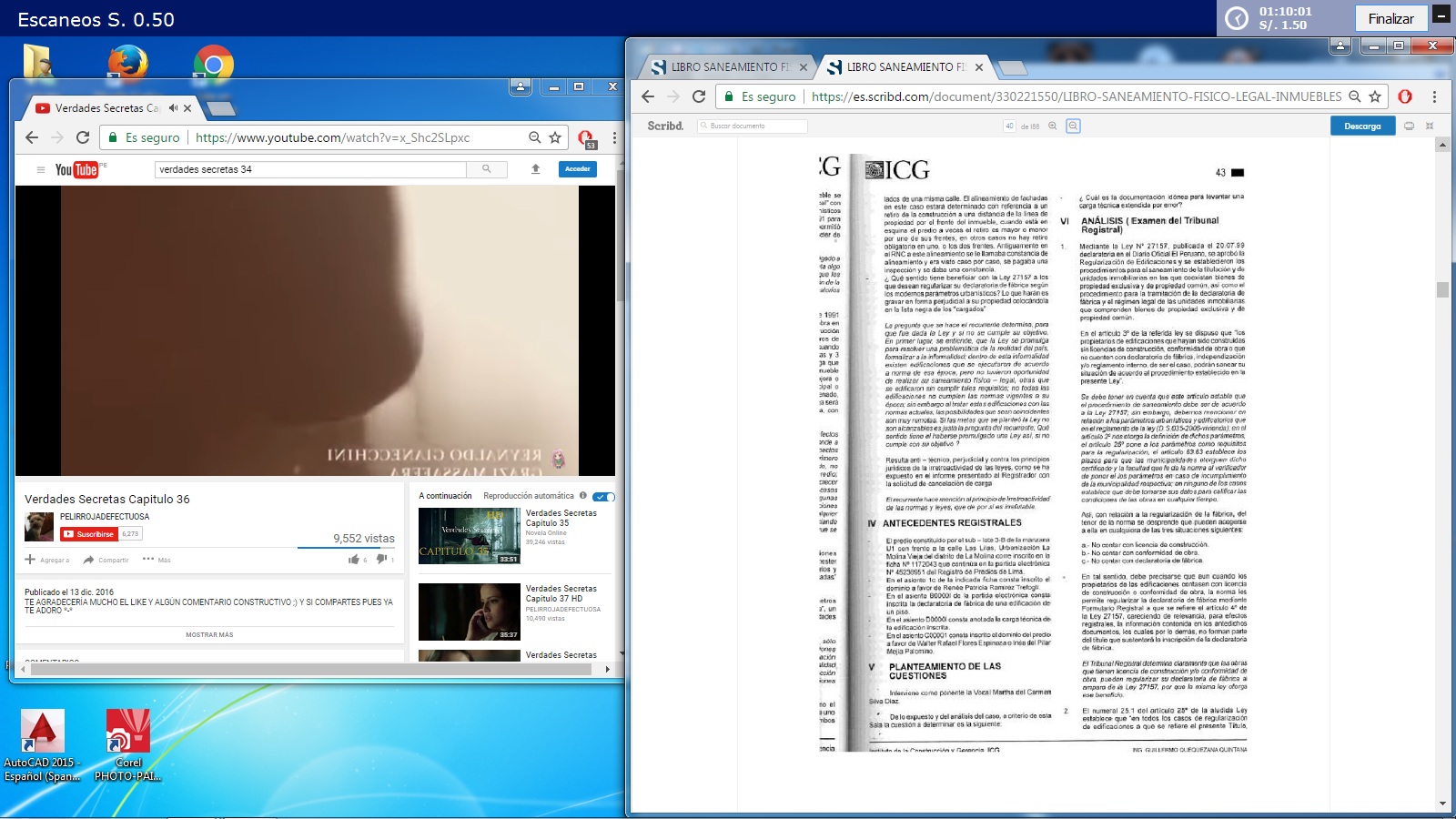The height and width of the screenshot is (819, 1456).
Task: Select the Verdades Secretas YouTube tab
Action: point(105,108)
